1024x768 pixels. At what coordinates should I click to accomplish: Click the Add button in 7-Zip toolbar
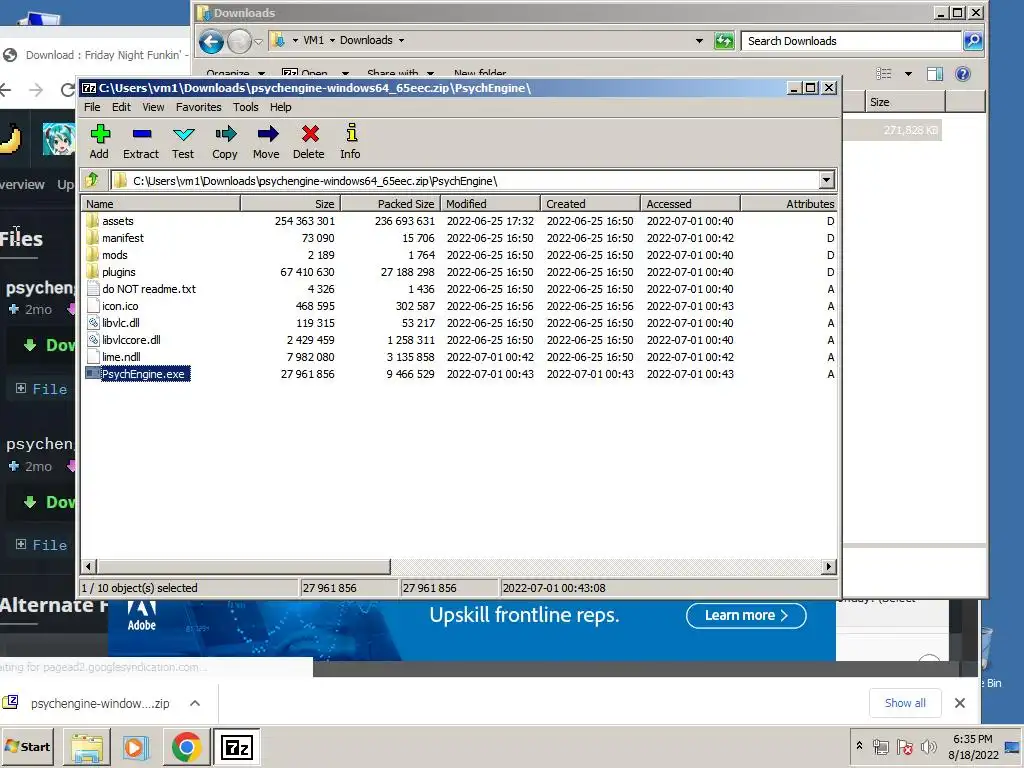(x=99, y=142)
